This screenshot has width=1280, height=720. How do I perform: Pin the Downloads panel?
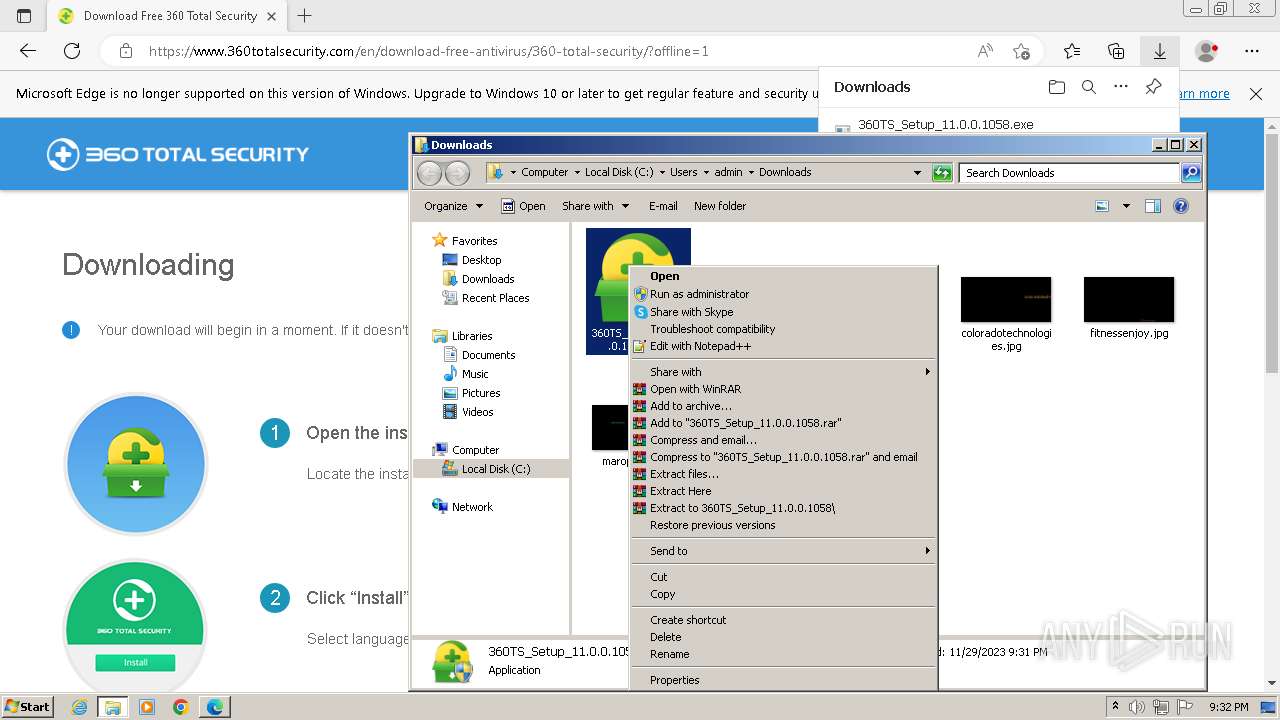pyautogui.click(x=1153, y=87)
